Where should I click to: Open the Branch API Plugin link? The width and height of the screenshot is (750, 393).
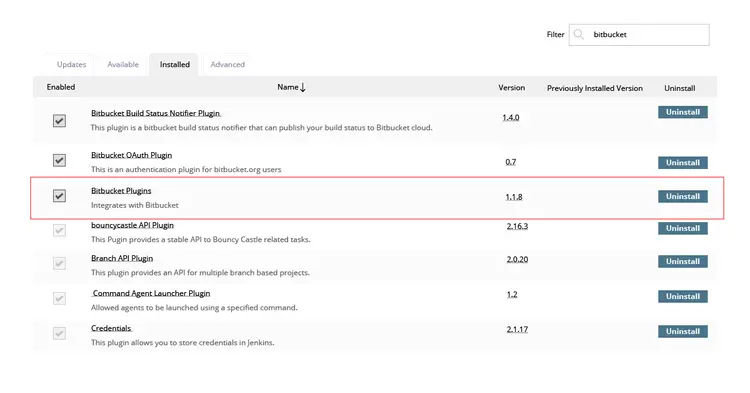point(122,258)
